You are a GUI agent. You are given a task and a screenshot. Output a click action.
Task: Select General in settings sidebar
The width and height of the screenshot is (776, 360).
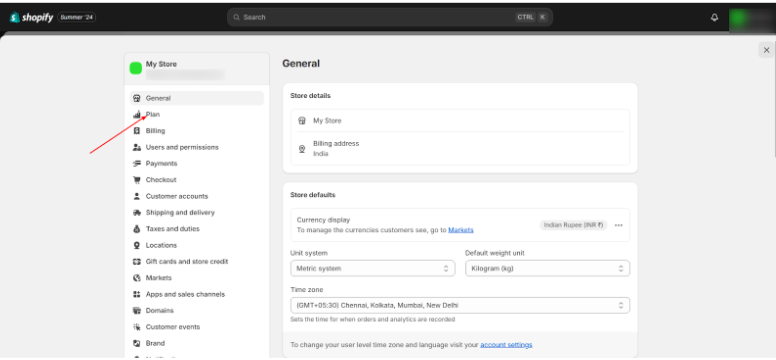pos(196,98)
